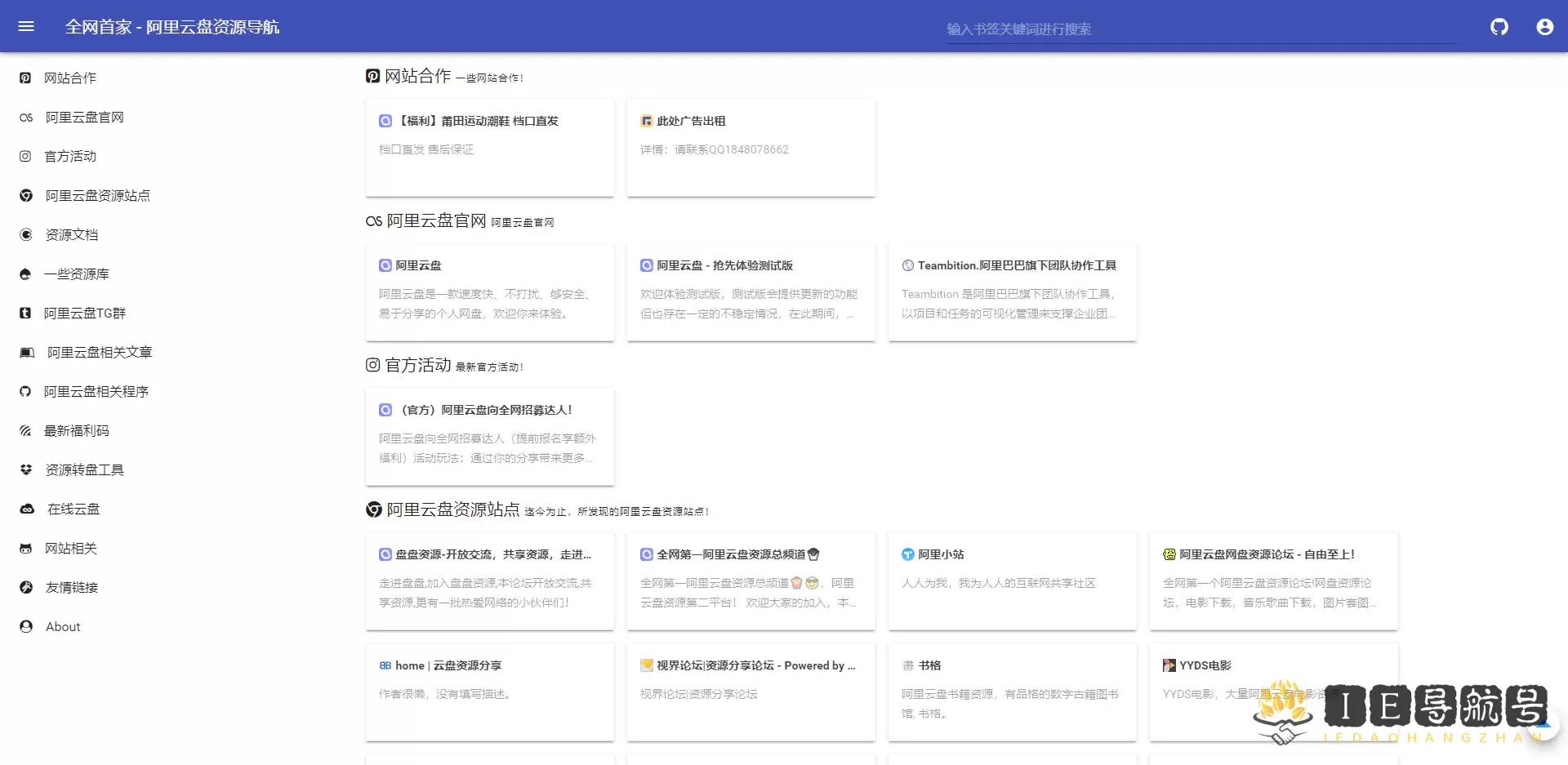
Task: Select the 资源转盘工具 icon
Action: pos(24,469)
